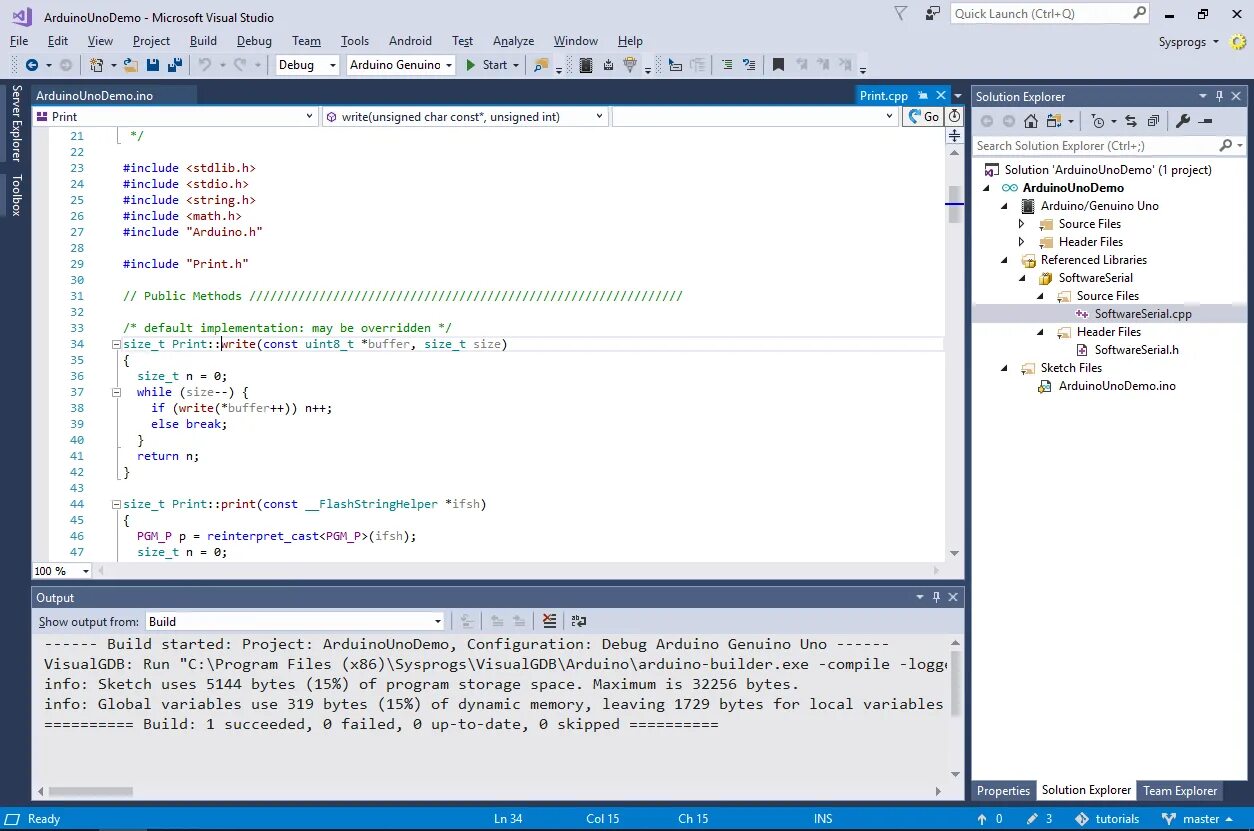
Task: Open Properties wrench icon in Solution Explorer
Action: click(1183, 121)
